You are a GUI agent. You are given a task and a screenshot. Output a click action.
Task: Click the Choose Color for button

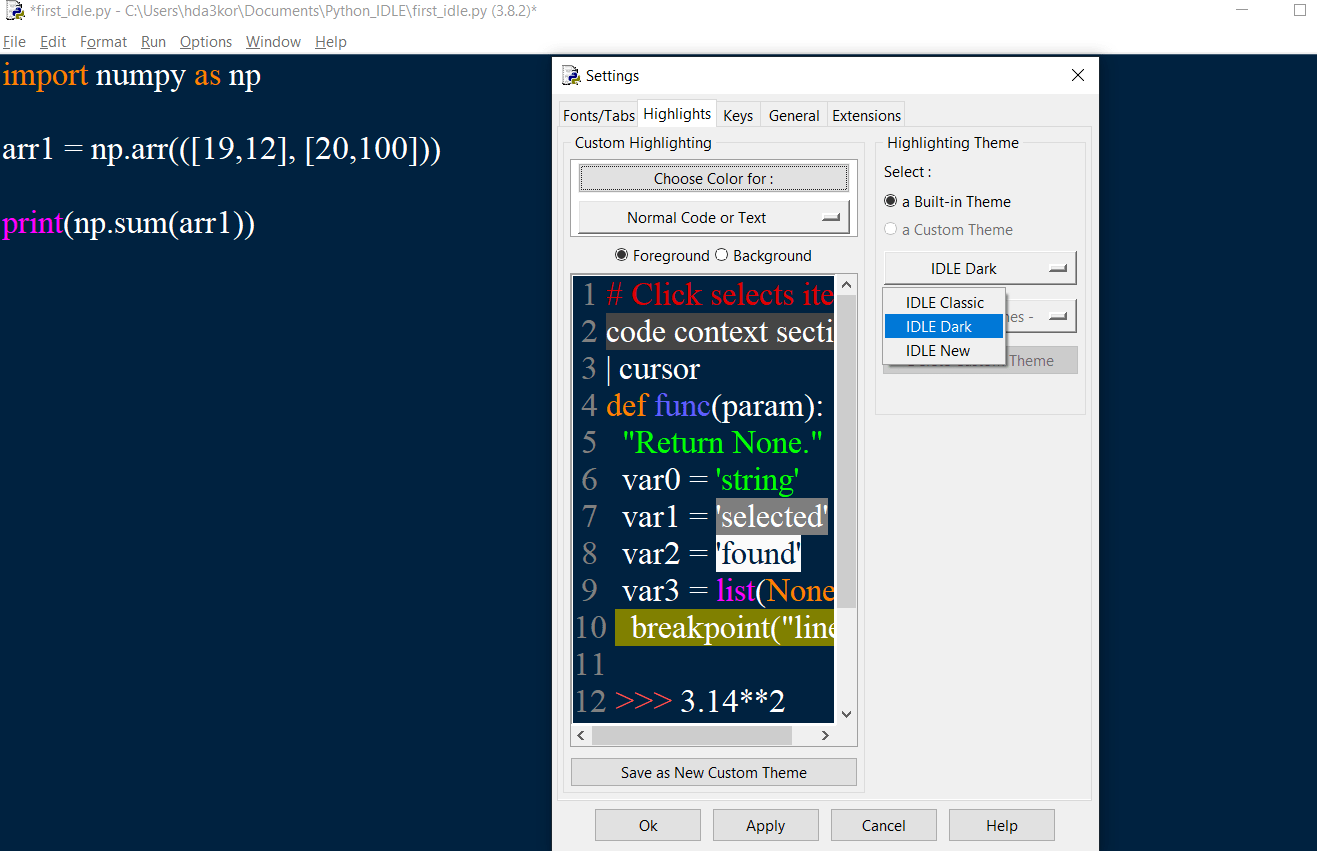[x=714, y=178]
